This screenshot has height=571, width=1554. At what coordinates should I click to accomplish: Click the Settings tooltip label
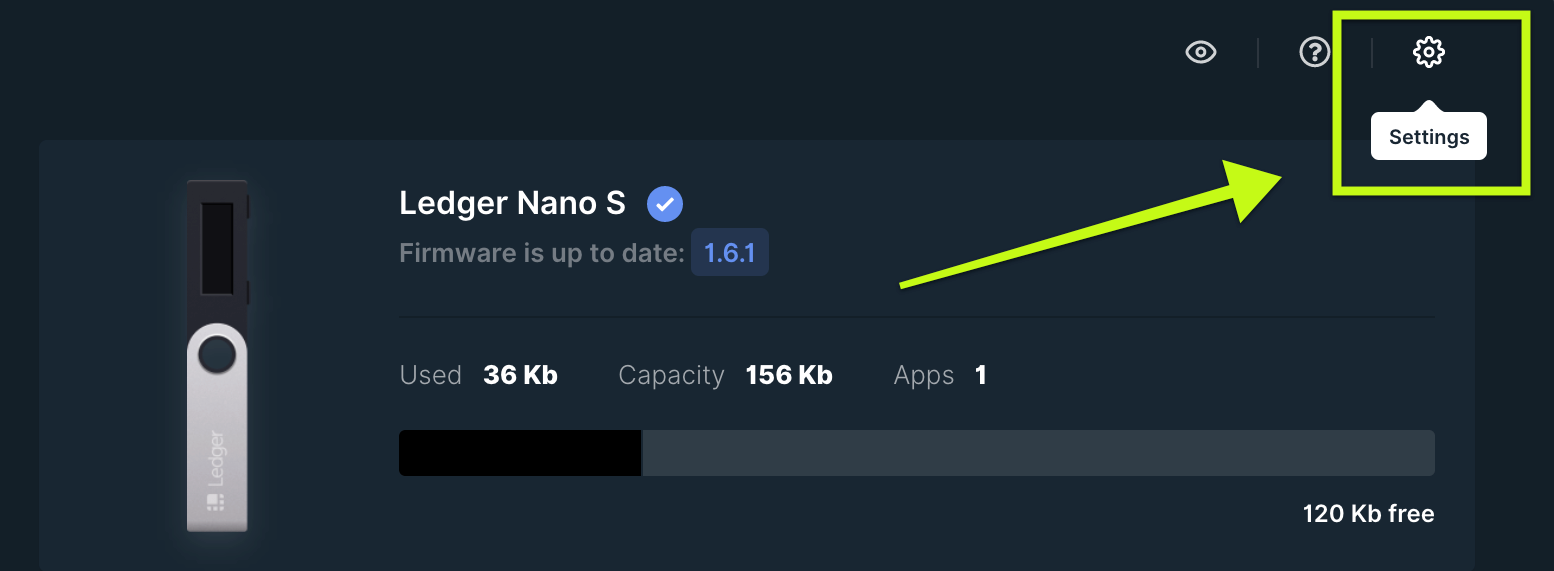pos(1429,137)
